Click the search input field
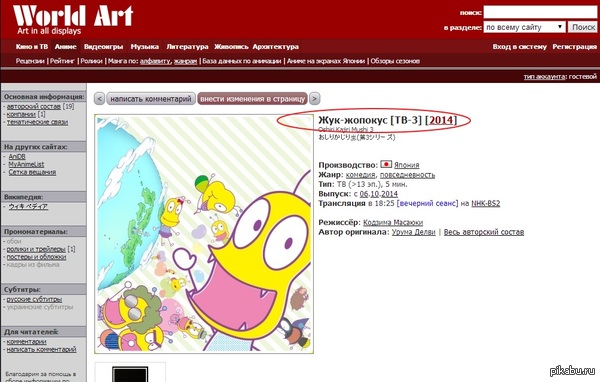The height and width of the screenshot is (382, 600). 541,12
